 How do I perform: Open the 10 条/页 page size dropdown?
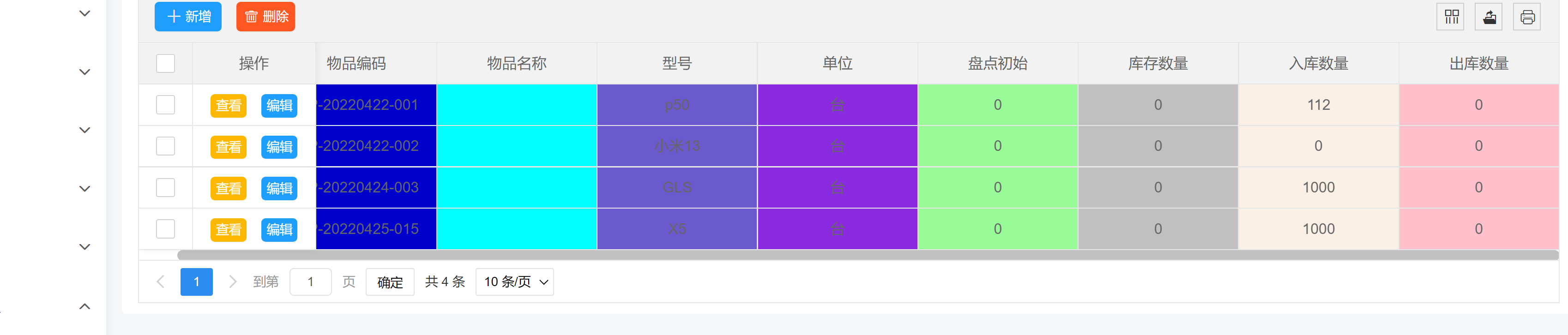click(x=514, y=281)
